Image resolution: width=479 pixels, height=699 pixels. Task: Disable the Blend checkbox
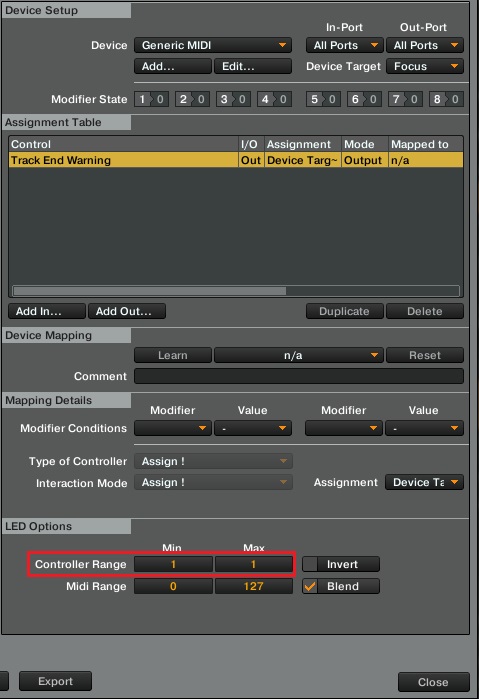click(310, 586)
